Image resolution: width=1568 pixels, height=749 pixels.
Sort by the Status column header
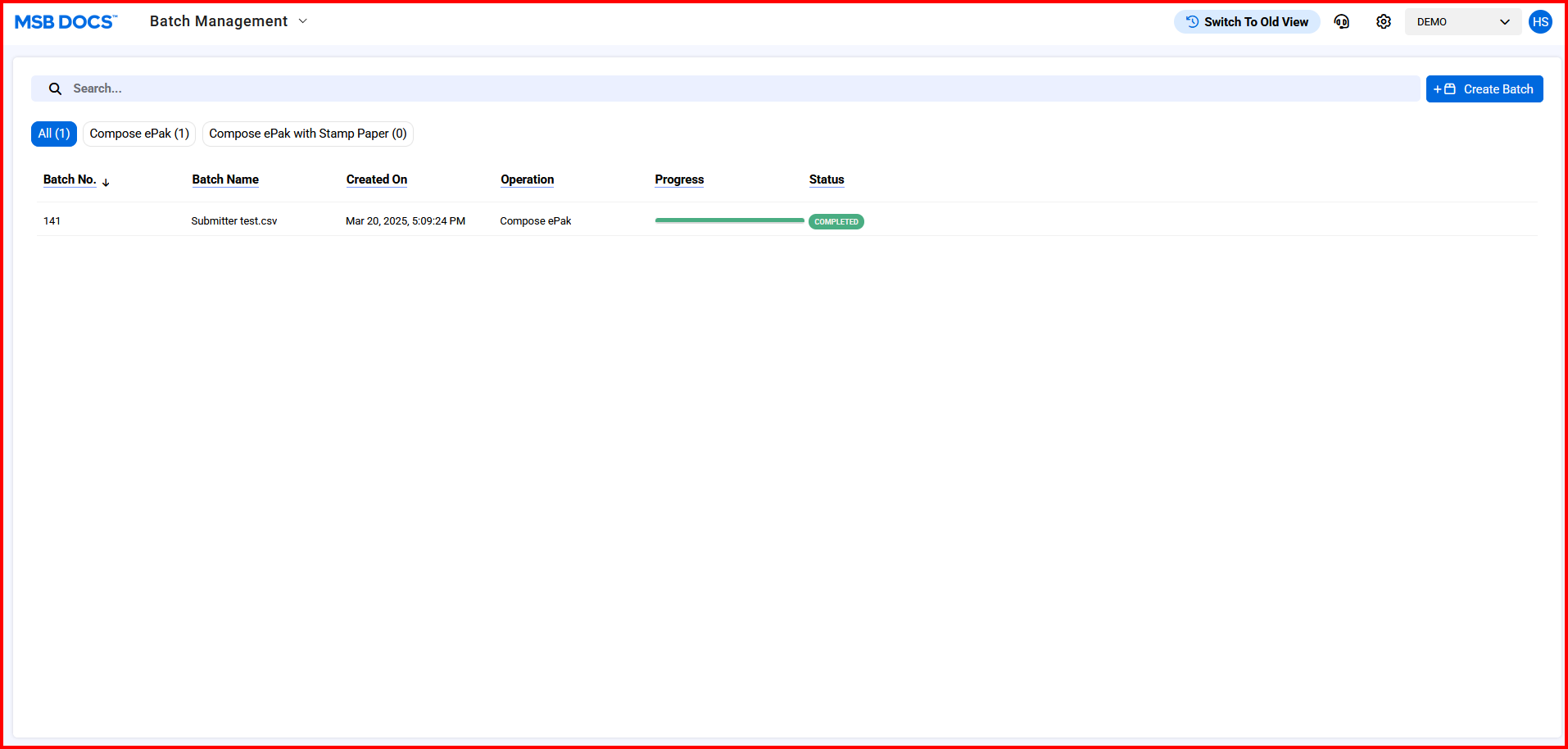click(x=826, y=179)
